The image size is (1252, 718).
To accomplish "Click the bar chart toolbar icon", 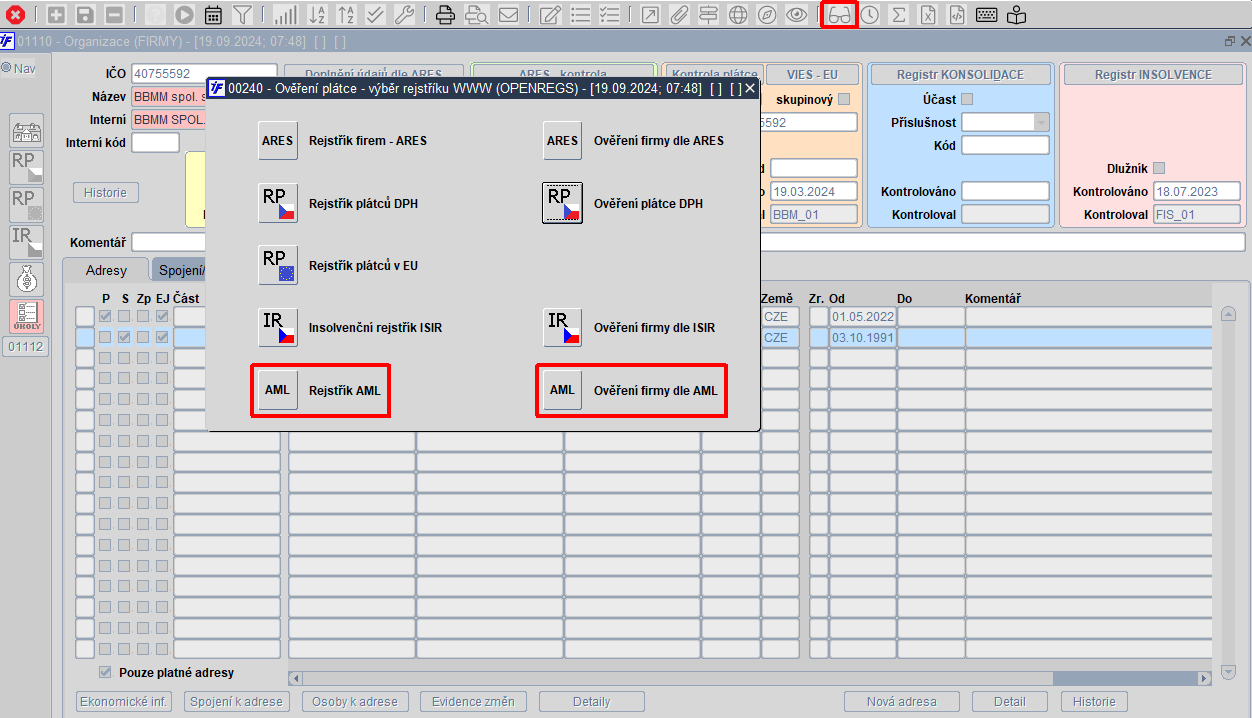I will [285, 15].
